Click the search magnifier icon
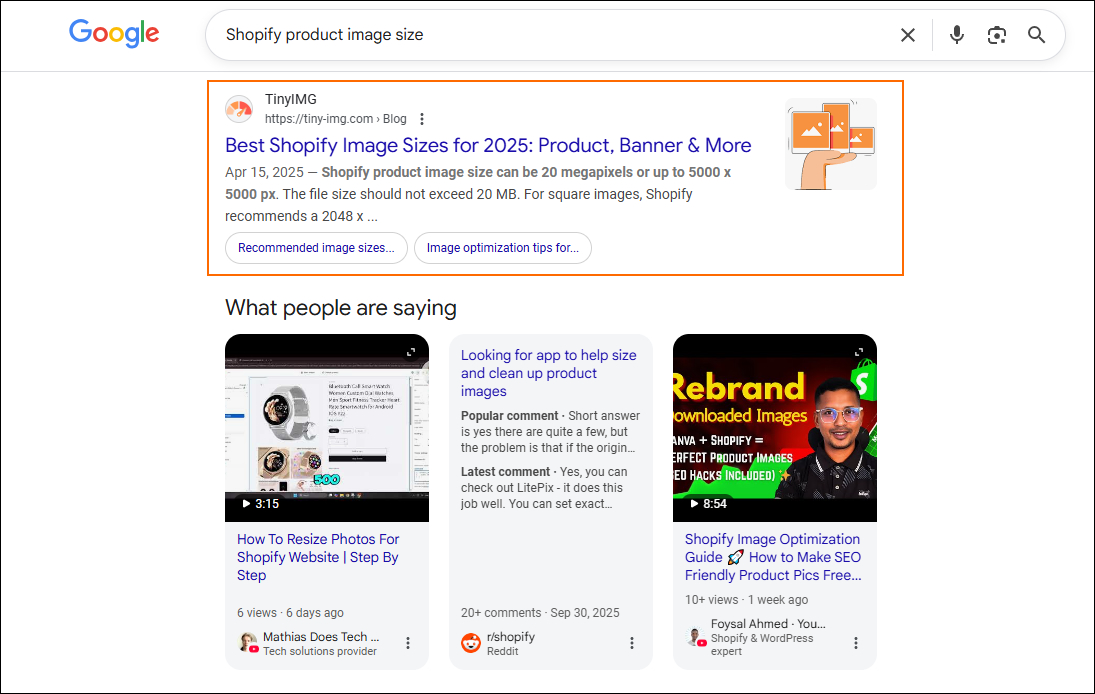Viewport: 1095px width, 694px height. 1036,34
